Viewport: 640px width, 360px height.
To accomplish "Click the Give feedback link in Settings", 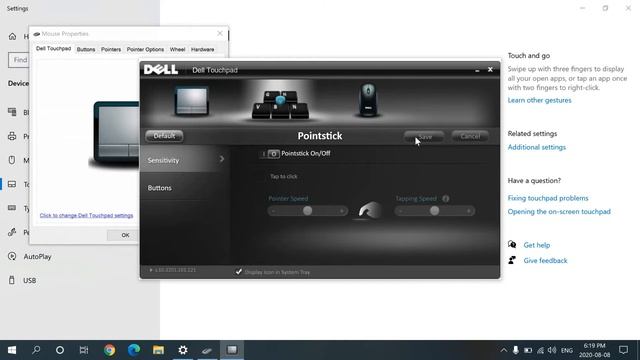I will 545,261.
